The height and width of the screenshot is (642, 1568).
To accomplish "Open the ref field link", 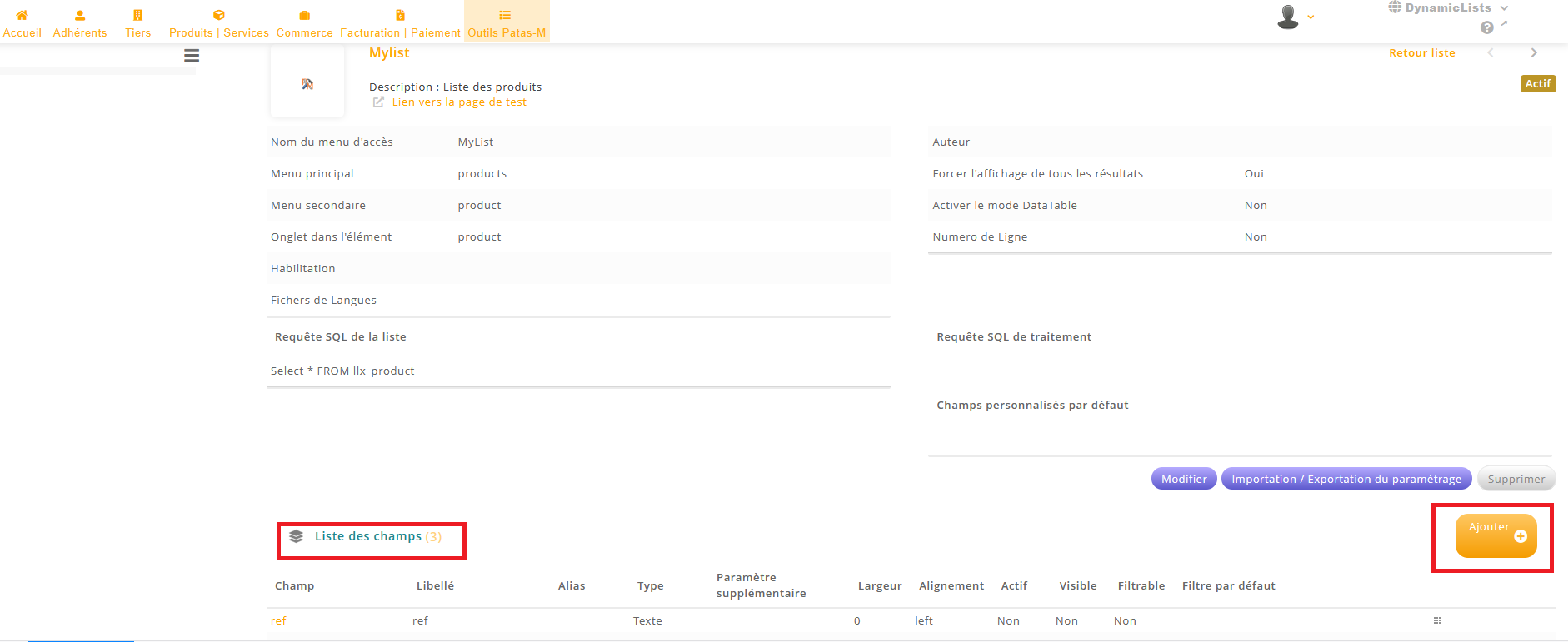I will [278, 621].
